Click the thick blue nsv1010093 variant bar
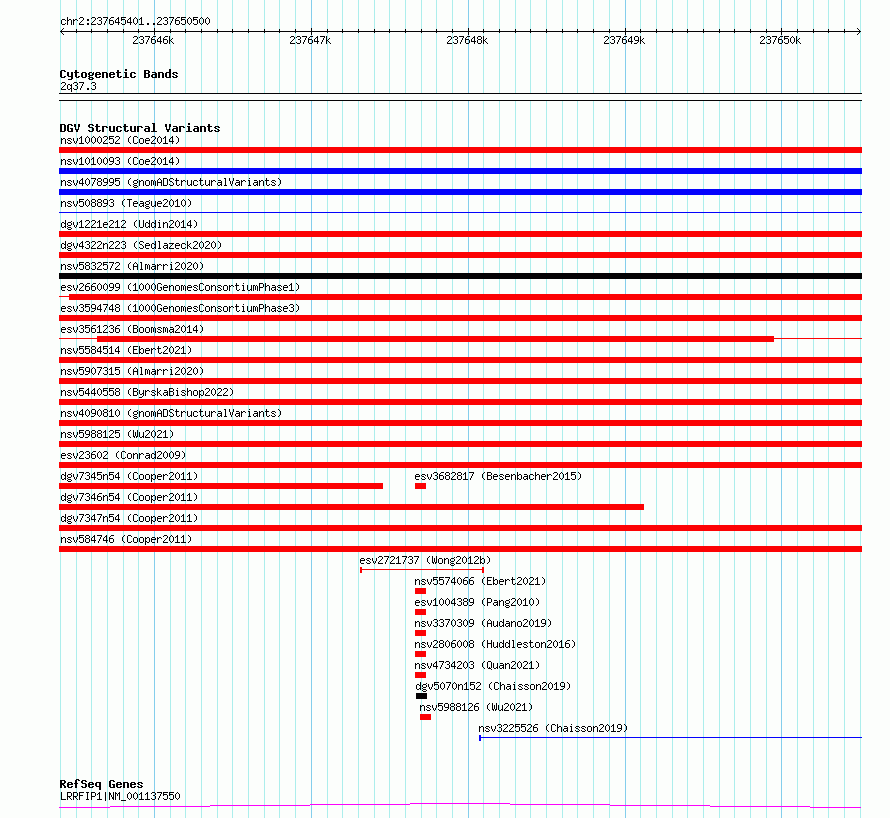Screen dimensions: 890x818 pyautogui.click(x=460, y=171)
